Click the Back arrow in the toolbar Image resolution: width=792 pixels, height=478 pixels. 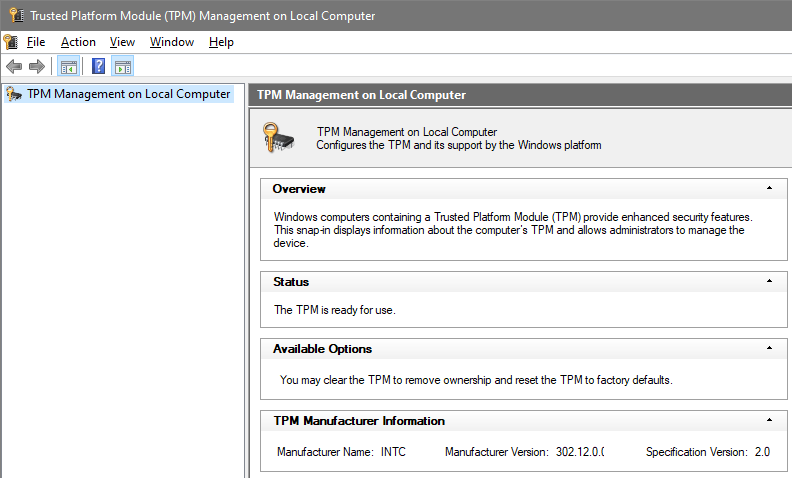coord(13,67)
